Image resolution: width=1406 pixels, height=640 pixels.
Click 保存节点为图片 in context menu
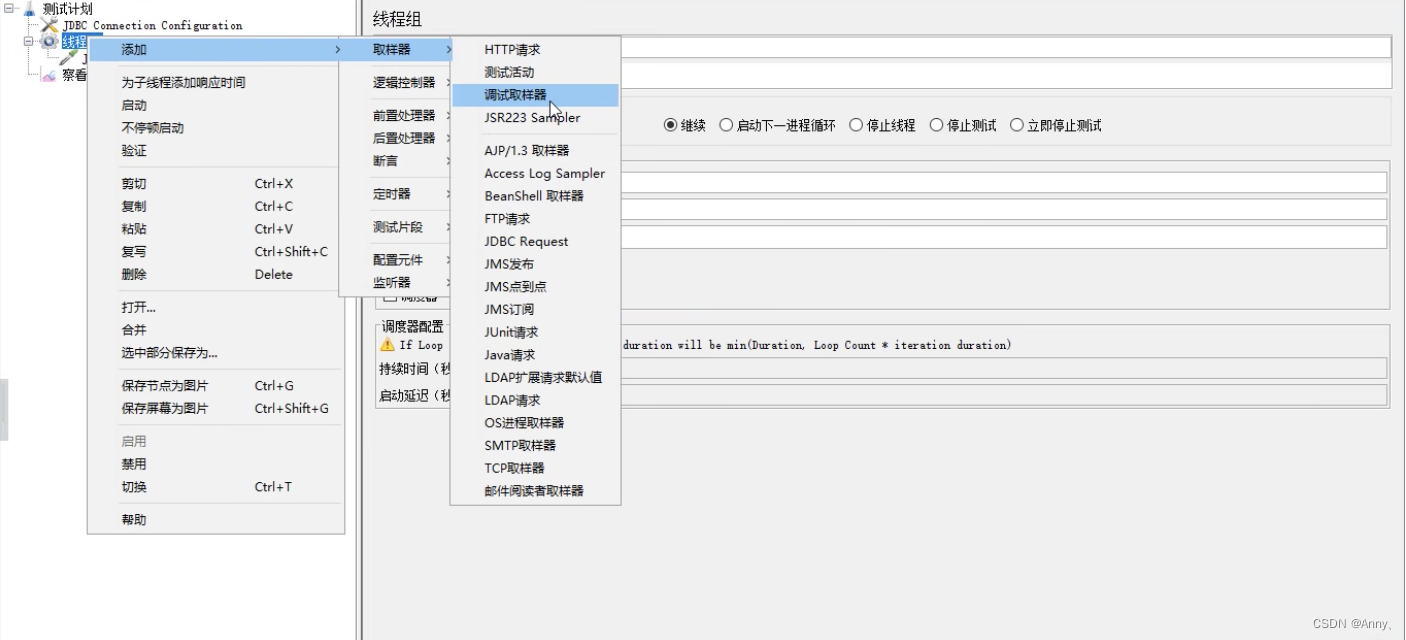(216, 385)
